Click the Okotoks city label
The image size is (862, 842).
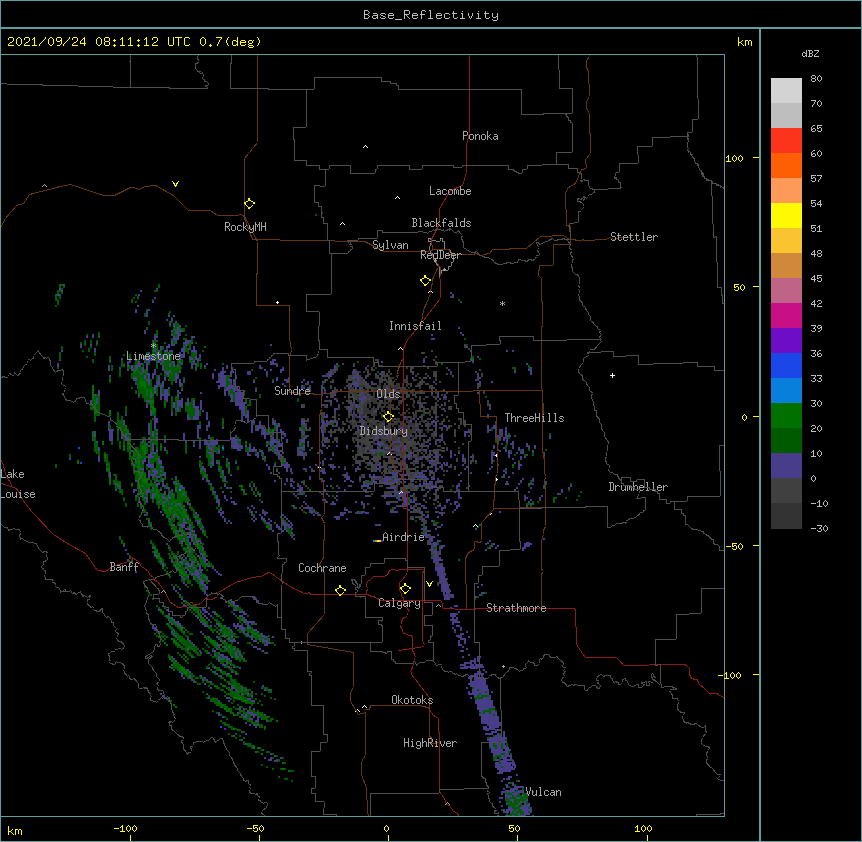click(412, 700)
